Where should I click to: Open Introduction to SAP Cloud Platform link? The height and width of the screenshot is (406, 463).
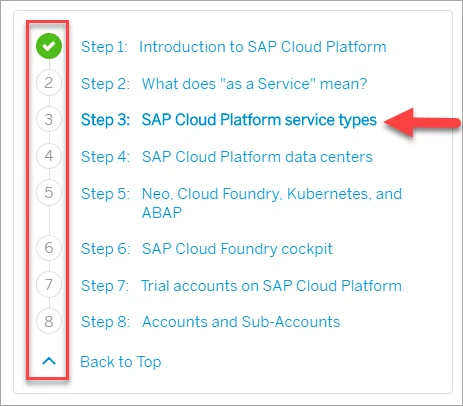click(x=263, y=47)
